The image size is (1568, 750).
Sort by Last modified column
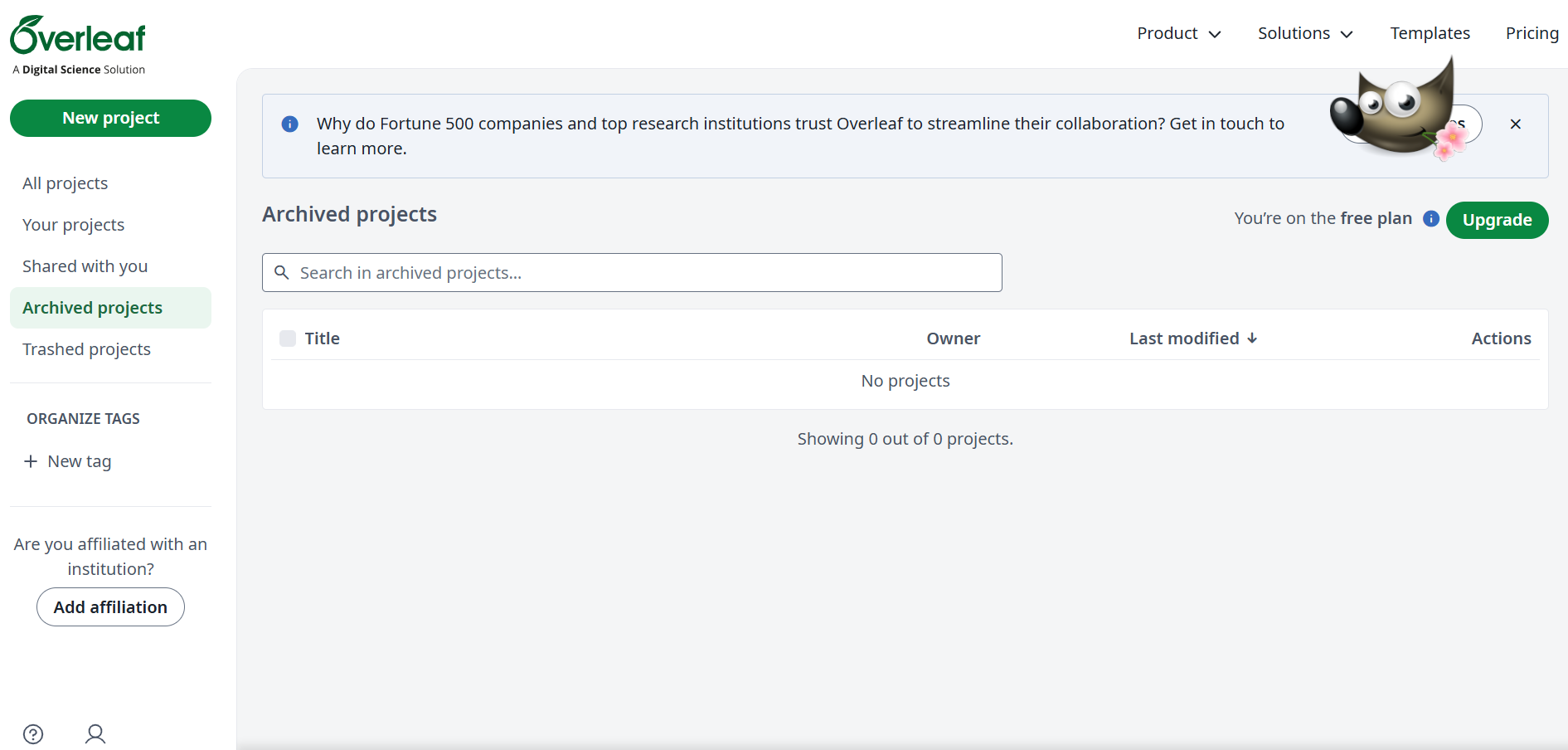click(1193, 338)
